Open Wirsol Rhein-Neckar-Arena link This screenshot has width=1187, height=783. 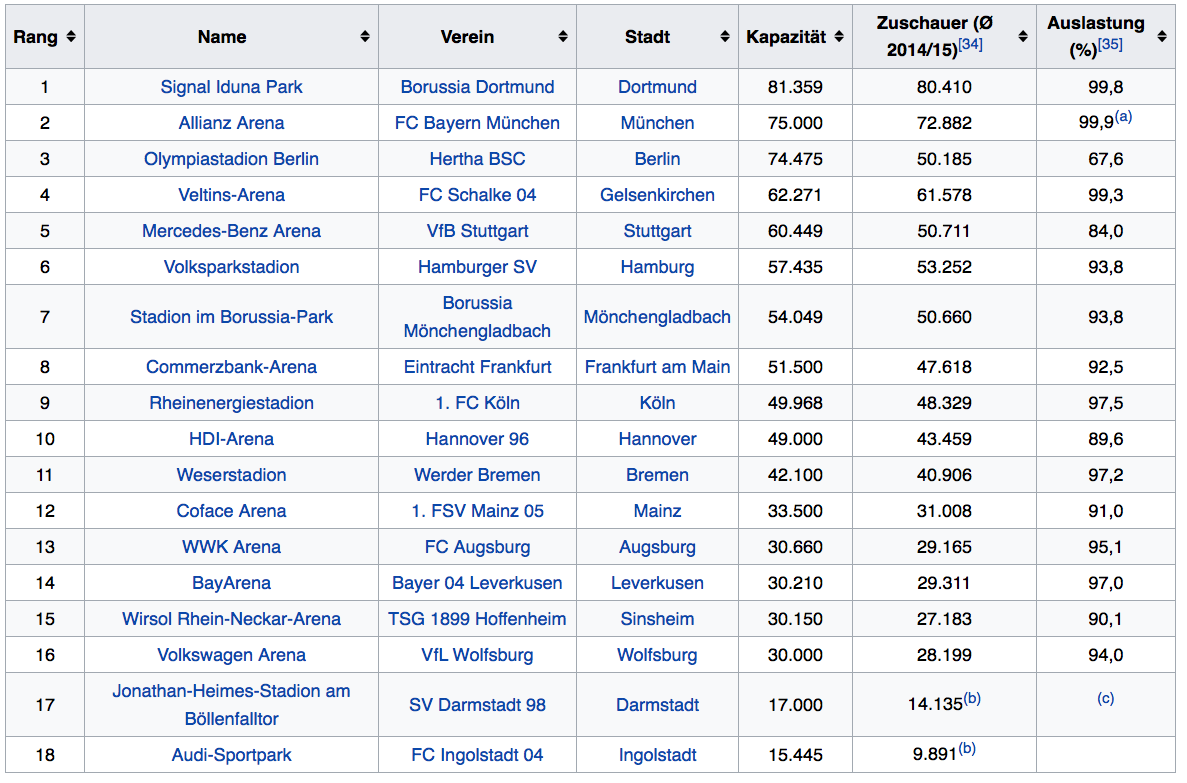coord(231,619)
